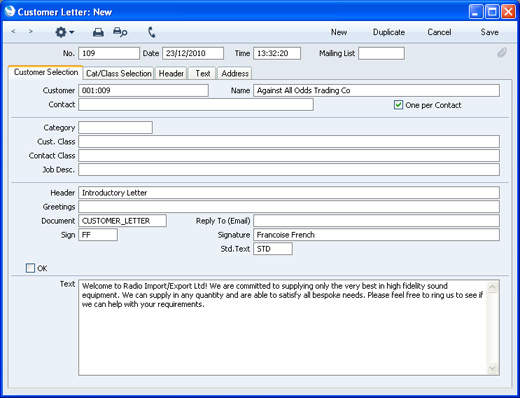
Task: Click Reply To (Email) field
Action: tap(376, 221)
